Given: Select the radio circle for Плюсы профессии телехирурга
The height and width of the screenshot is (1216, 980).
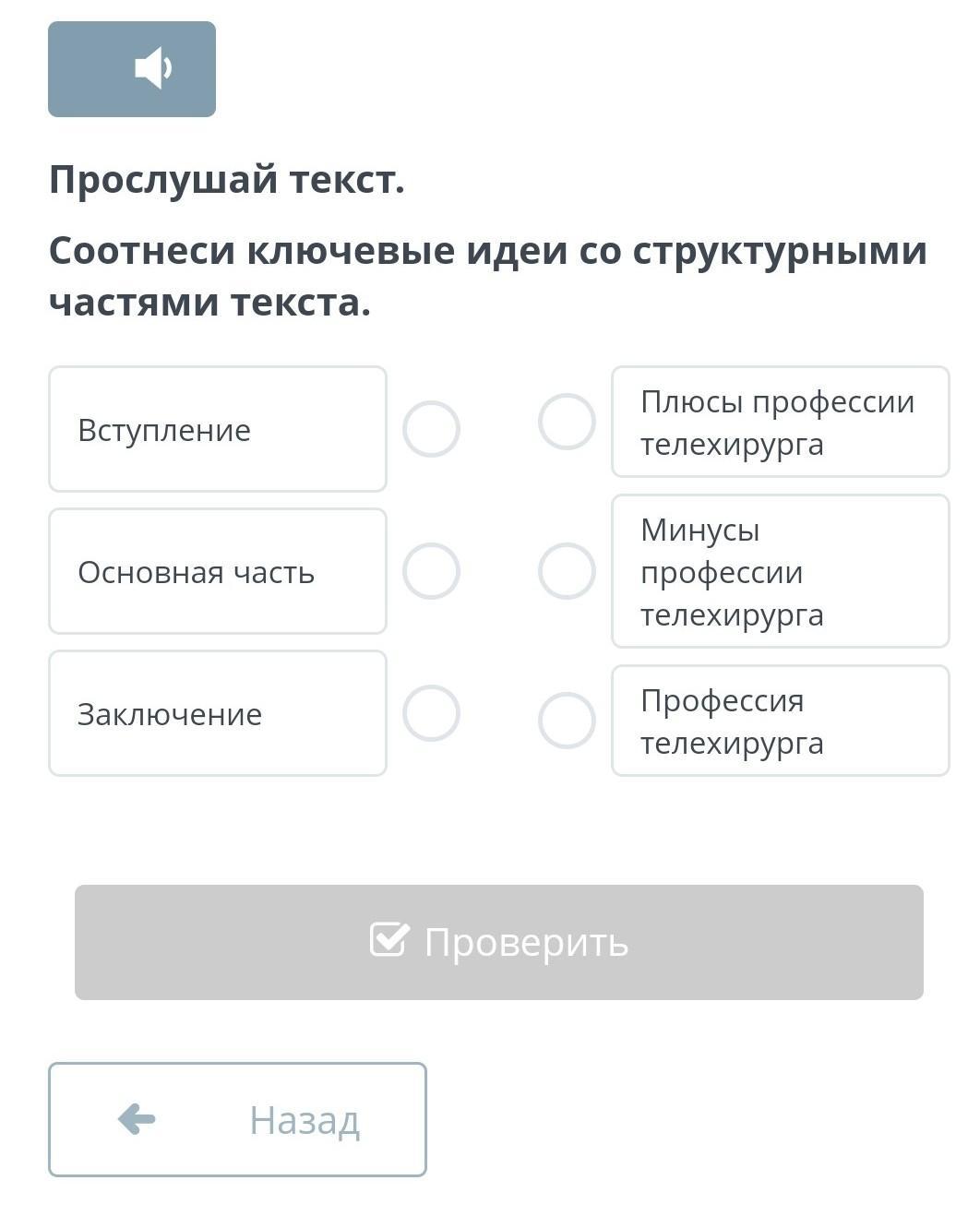Looking at the screenshot, I should [567, 422].
